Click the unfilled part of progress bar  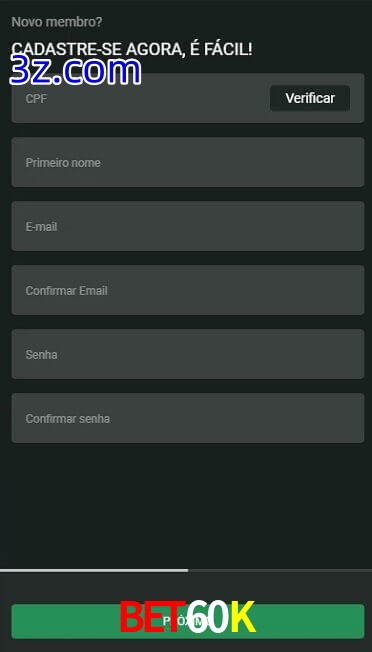coord(280,570)
